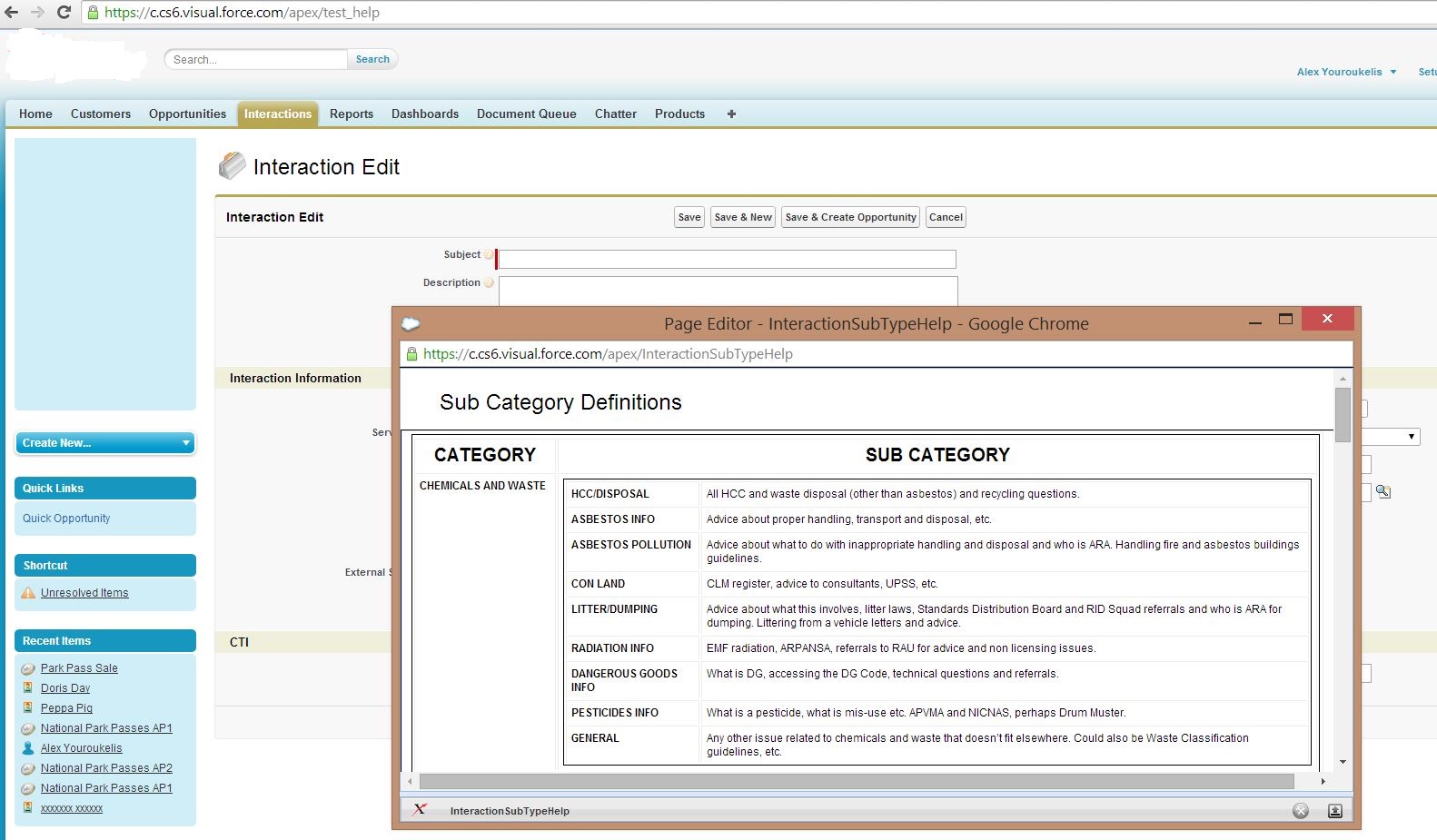Open the Quick Opportunity link

(x=66, y=519)
